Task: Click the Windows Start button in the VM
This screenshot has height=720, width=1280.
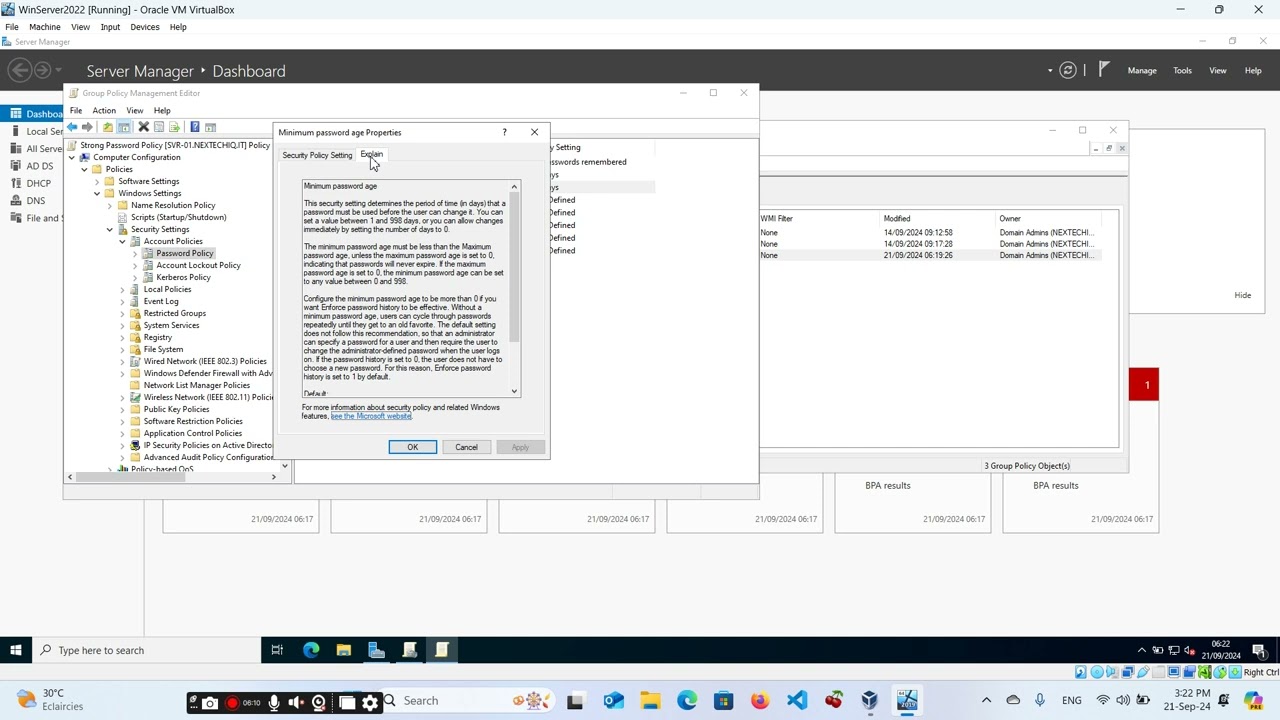Action: coord(16,650)
